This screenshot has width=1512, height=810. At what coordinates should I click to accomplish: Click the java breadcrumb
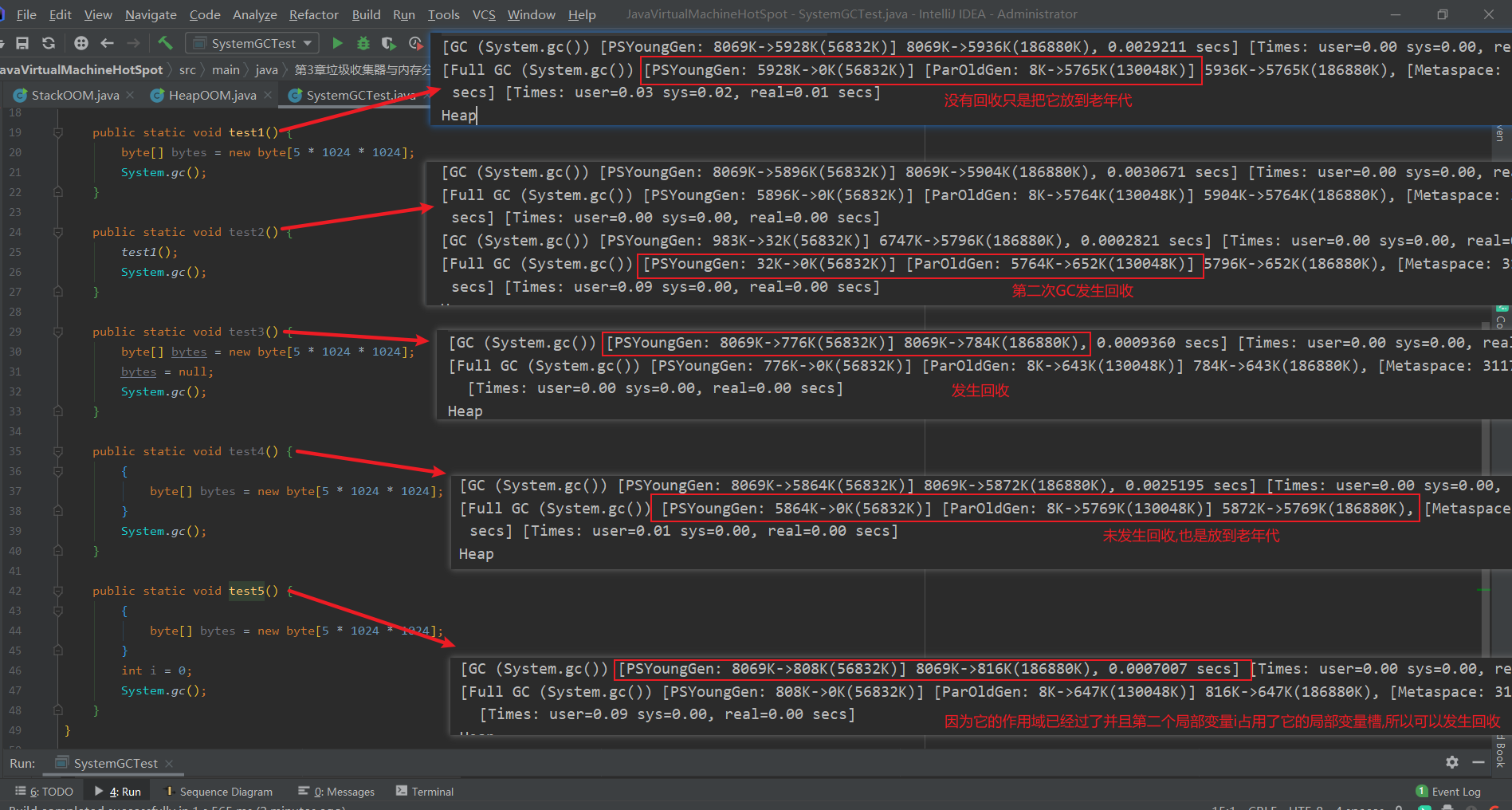pyautogui.click(x=266, y=70)
